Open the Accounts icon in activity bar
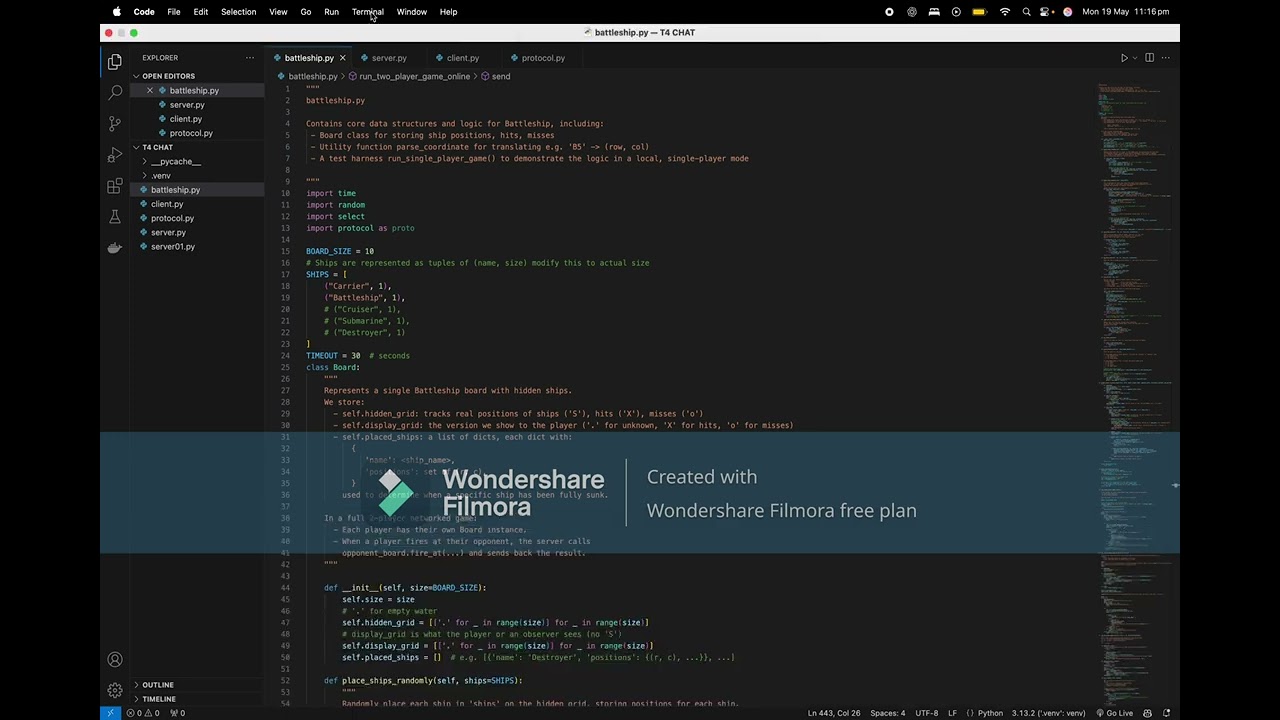This screenshot has height=720, width=1280. [x=115, y=660]
